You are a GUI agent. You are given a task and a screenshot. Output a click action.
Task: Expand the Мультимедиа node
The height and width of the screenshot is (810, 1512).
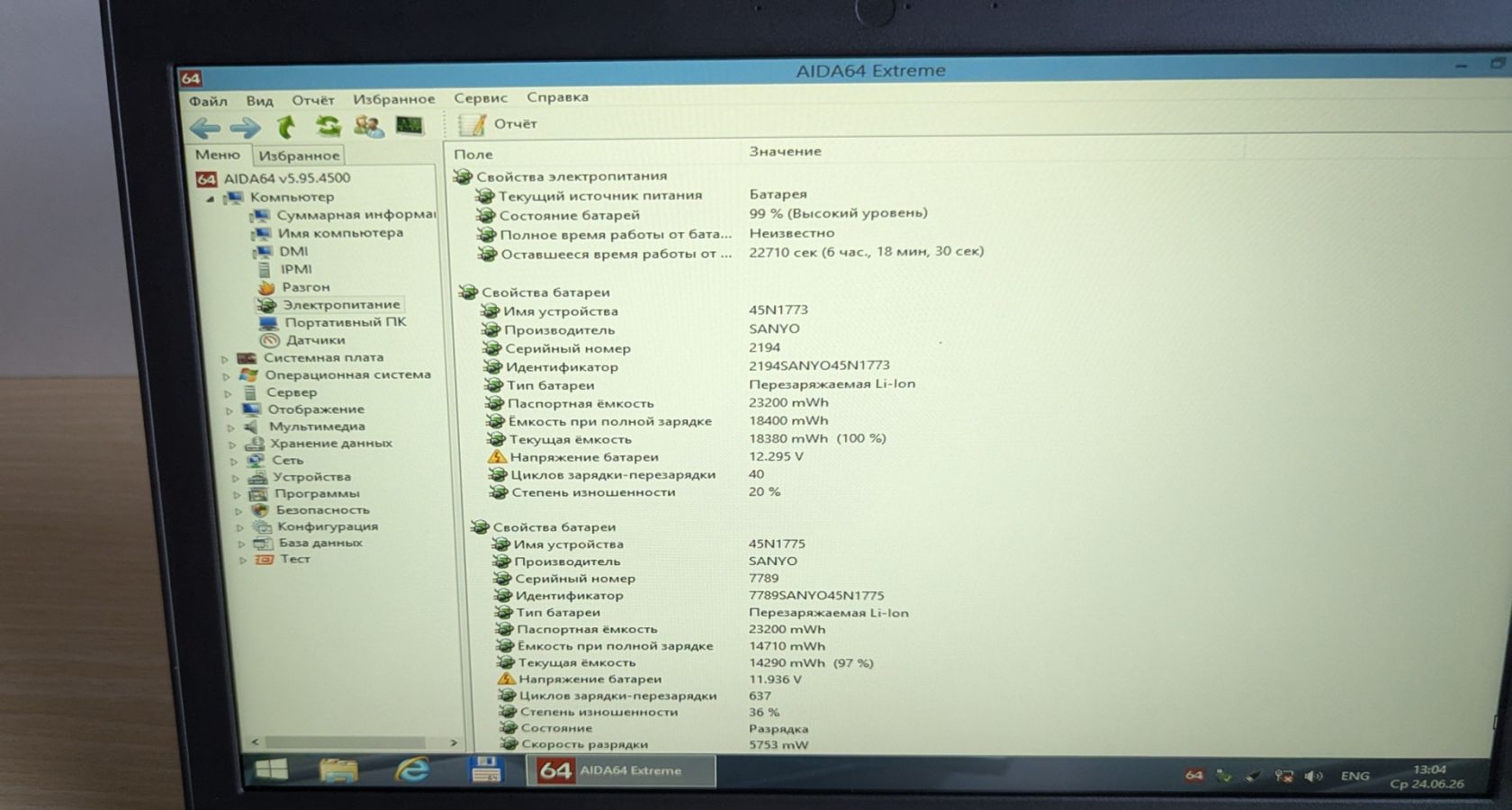click(x=231, y=427)
